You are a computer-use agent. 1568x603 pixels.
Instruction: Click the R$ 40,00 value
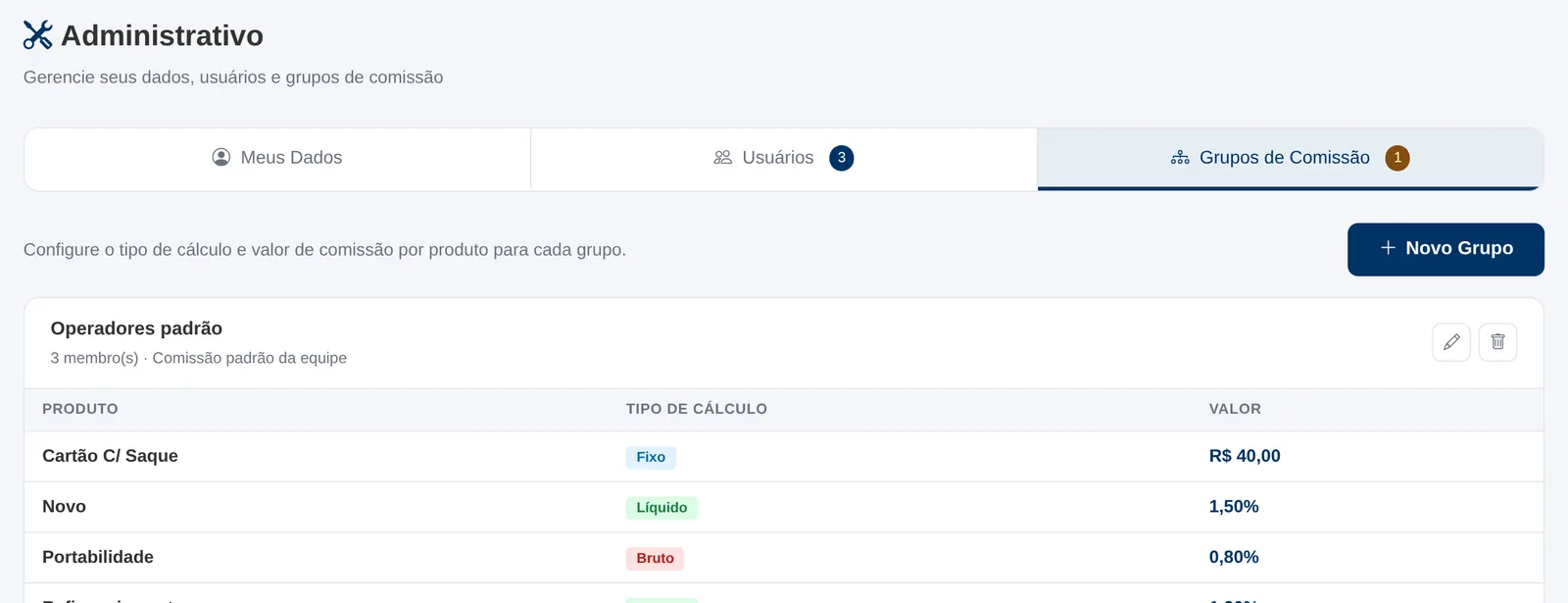coord(1245,456)
